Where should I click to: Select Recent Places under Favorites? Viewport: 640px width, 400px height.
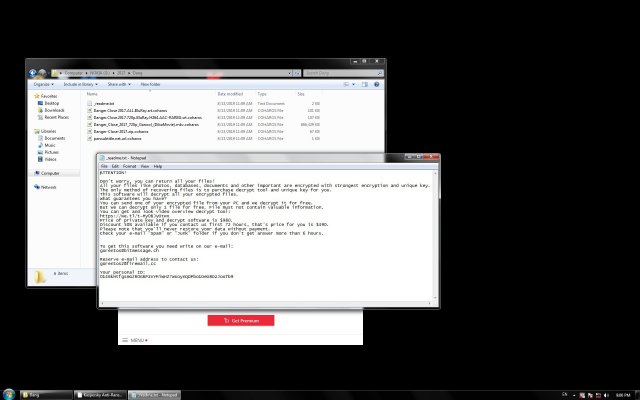coord(53,118)
